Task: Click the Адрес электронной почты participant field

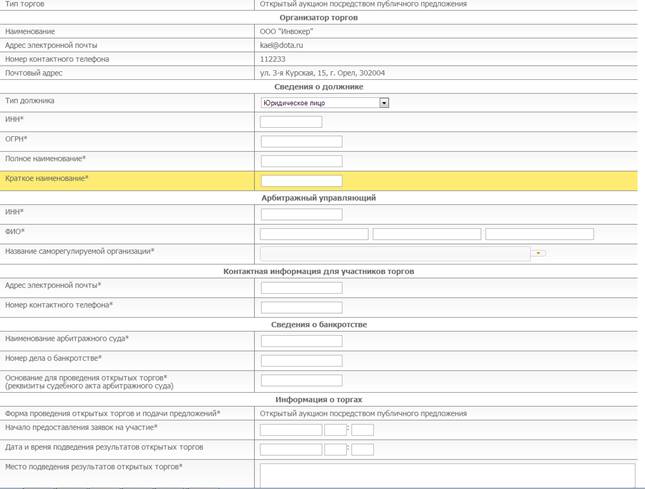Action: click(301, 288)
